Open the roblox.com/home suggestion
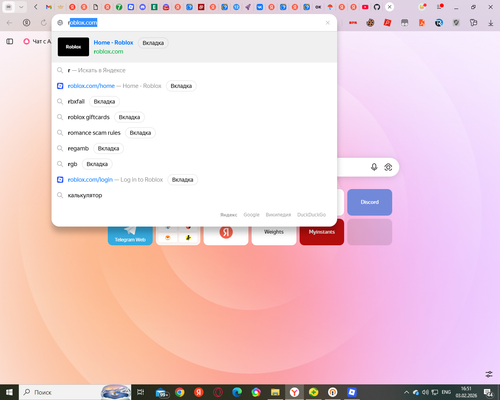Viewport: 500px width, 400px height. (194, 86)
